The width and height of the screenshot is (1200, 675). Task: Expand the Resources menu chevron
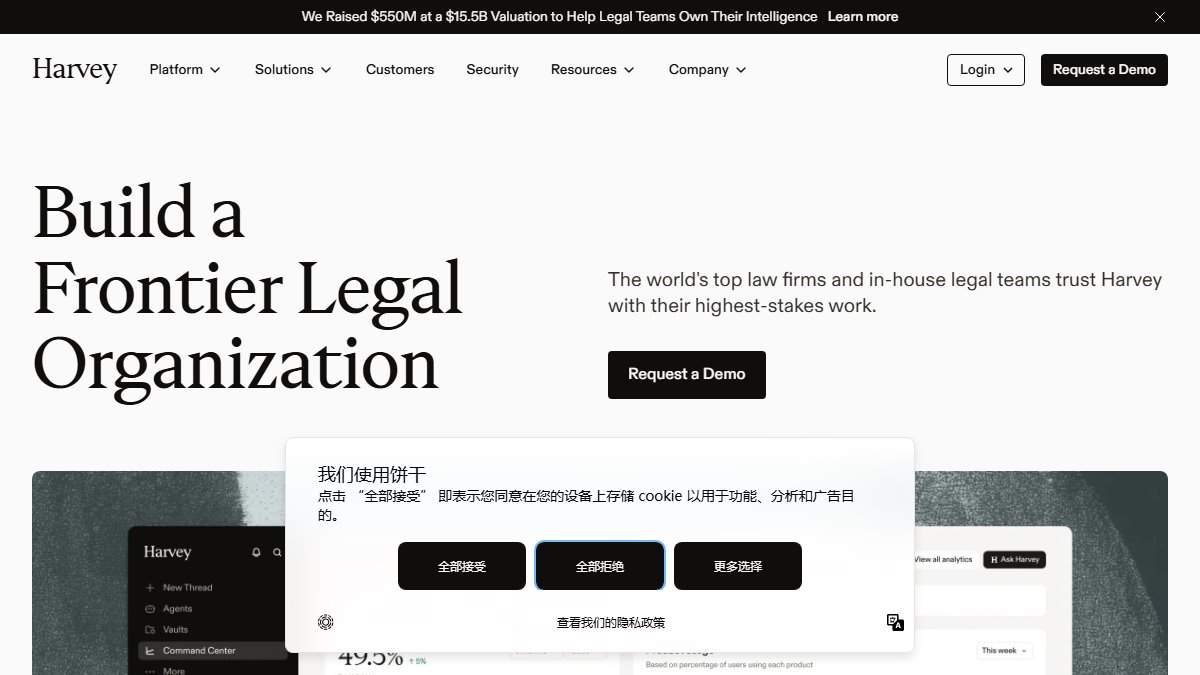tap(629, 70)
